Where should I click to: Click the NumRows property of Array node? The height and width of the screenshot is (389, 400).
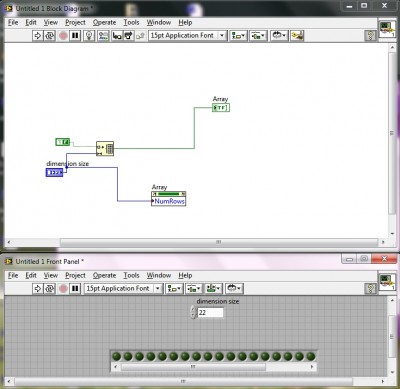click(x=169, y=201)
